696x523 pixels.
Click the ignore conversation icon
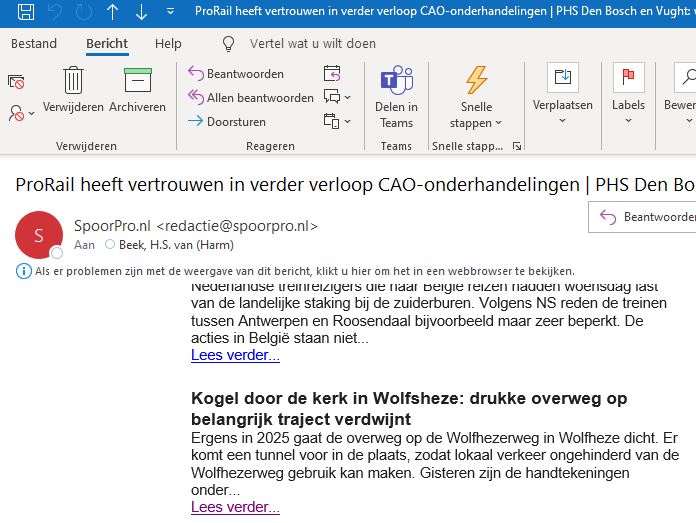(x=16, y=81)
